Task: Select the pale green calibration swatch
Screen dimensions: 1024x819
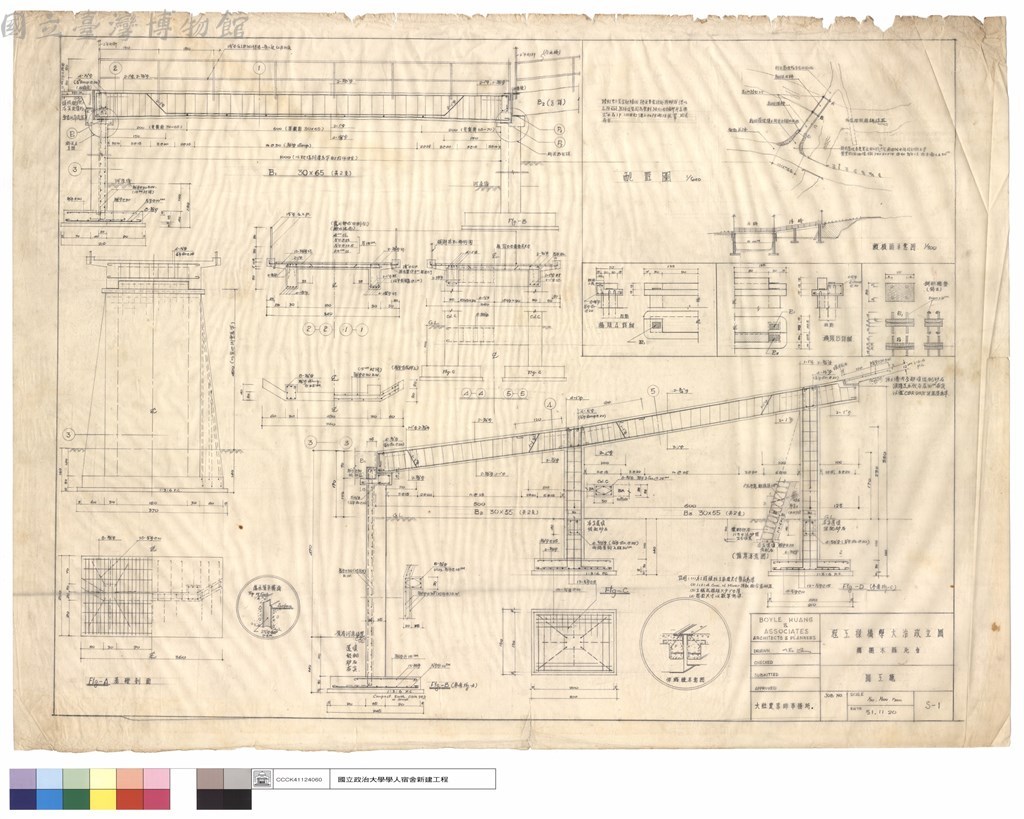Action: [x=76, y=779]
